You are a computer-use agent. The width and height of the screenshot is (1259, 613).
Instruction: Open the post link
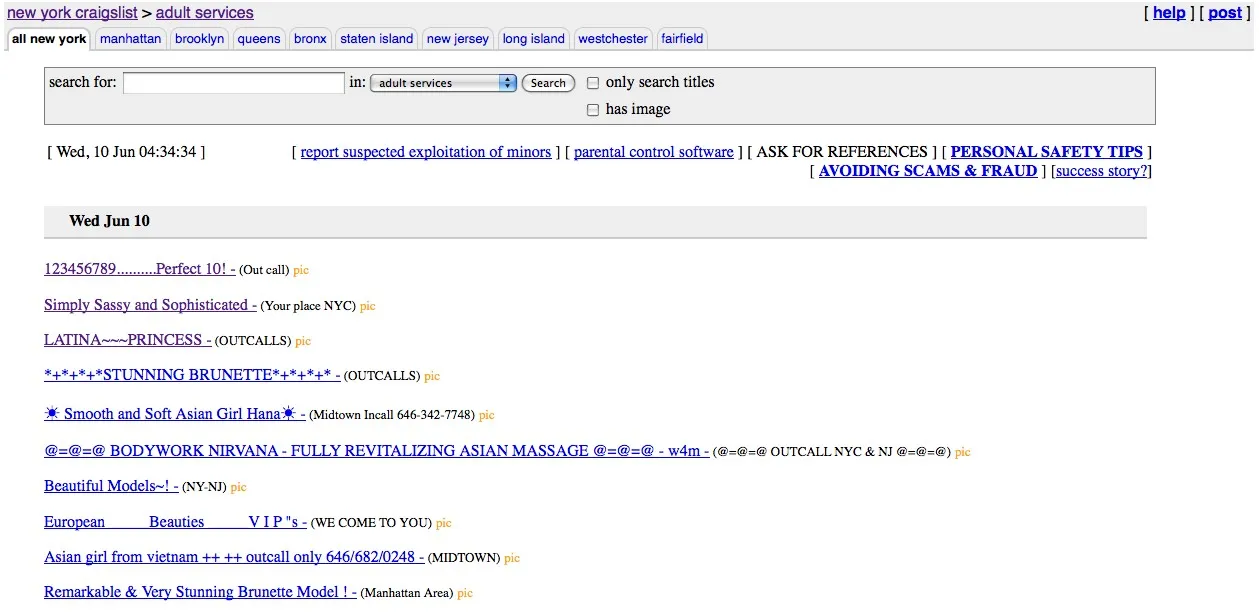coord(1225,13)
